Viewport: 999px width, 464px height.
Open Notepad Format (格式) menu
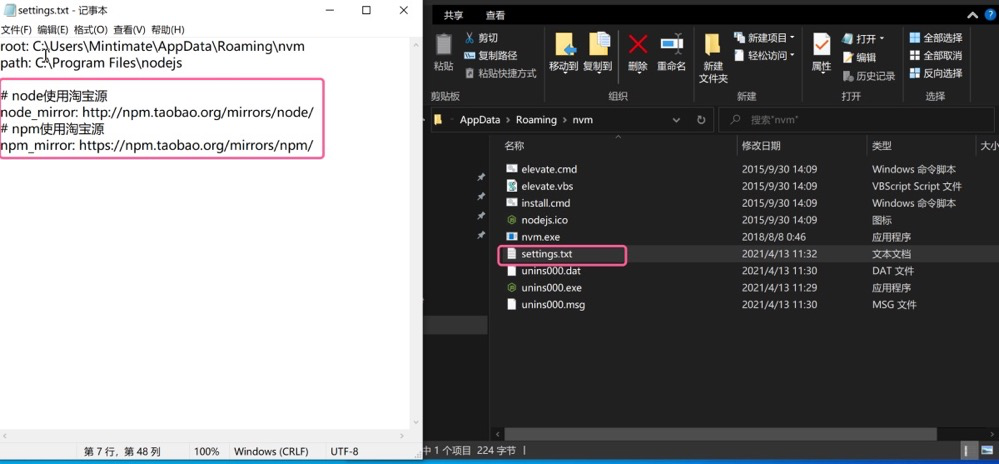click(90, 30)
